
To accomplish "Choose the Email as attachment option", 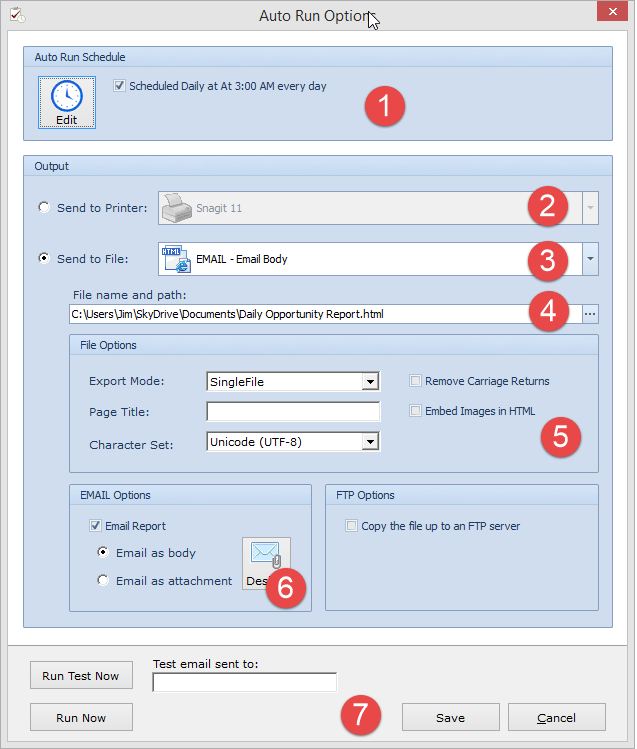I will coord(103,580).
